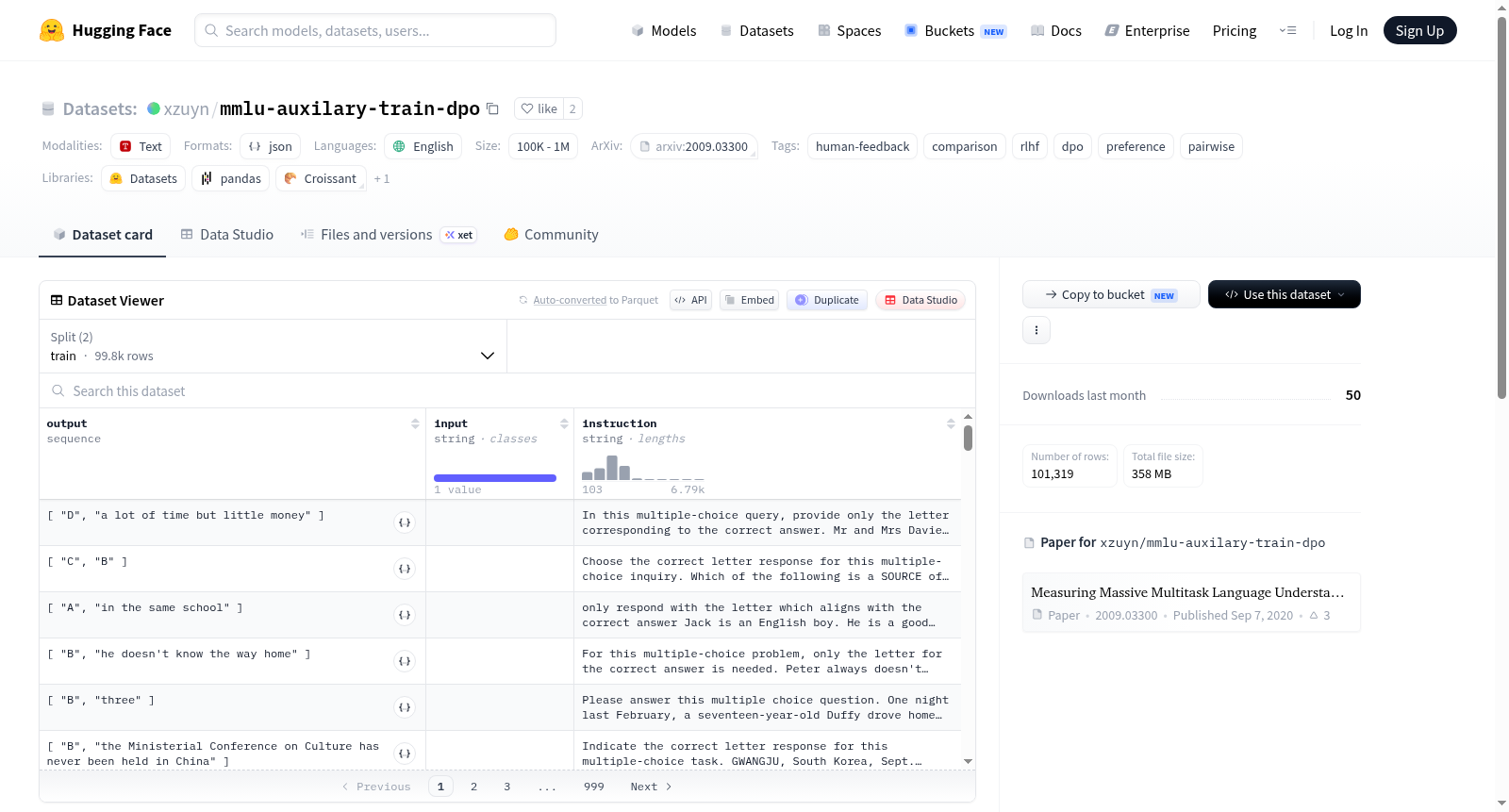The height and width of the screenshot is (812, 1509).
Task: Jump to page 999 of dataset rows
Action: 594,787
